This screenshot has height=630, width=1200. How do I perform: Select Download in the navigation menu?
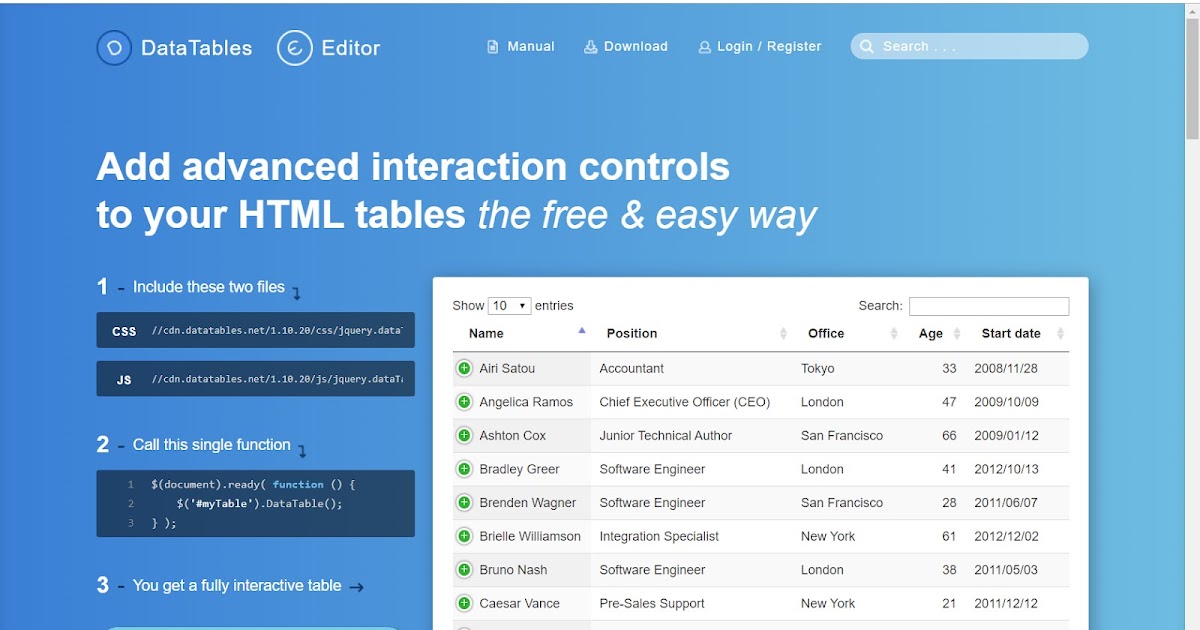point(636,46)
